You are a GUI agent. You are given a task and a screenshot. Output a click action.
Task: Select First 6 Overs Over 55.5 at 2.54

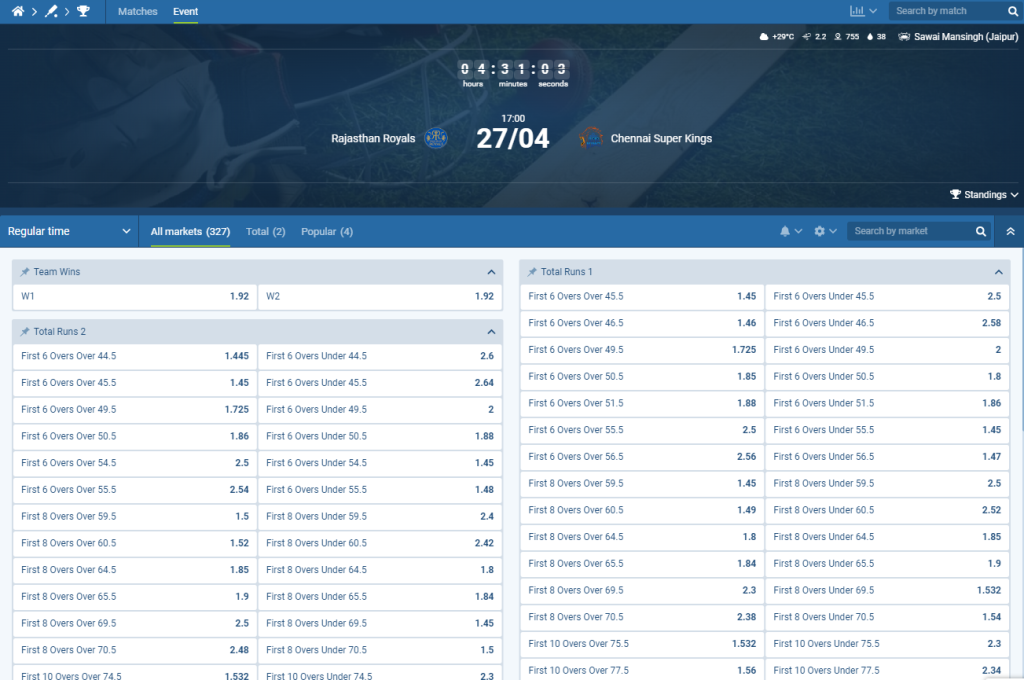[135, 490]
